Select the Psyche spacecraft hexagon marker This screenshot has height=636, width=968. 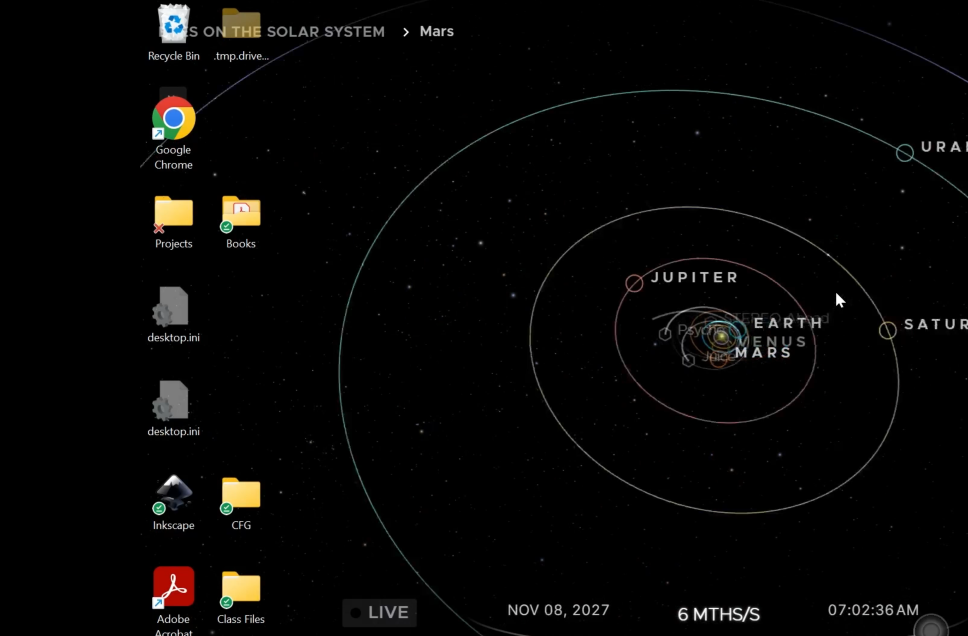665,334
